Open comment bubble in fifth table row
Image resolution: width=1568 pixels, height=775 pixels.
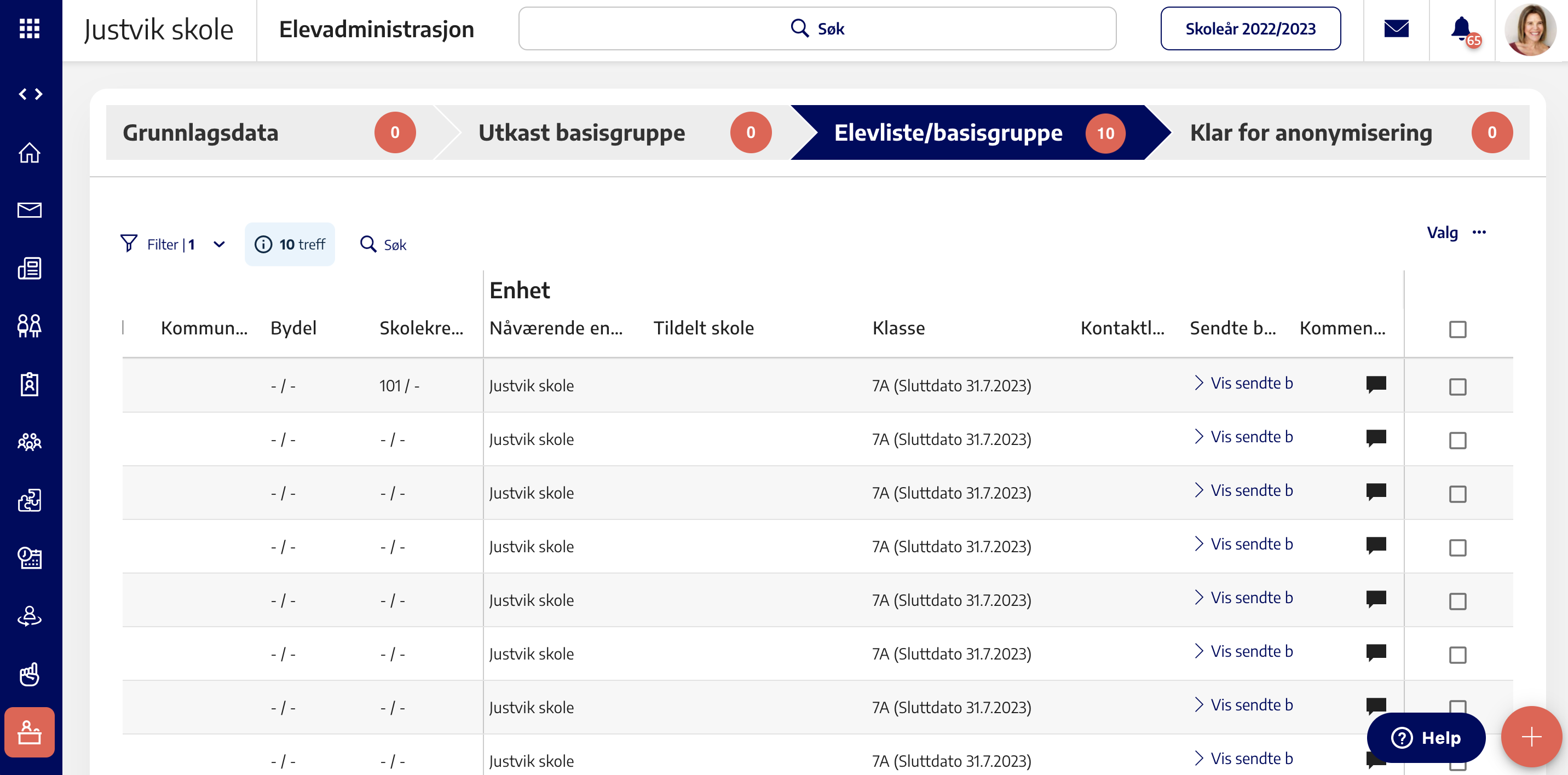1376,599
